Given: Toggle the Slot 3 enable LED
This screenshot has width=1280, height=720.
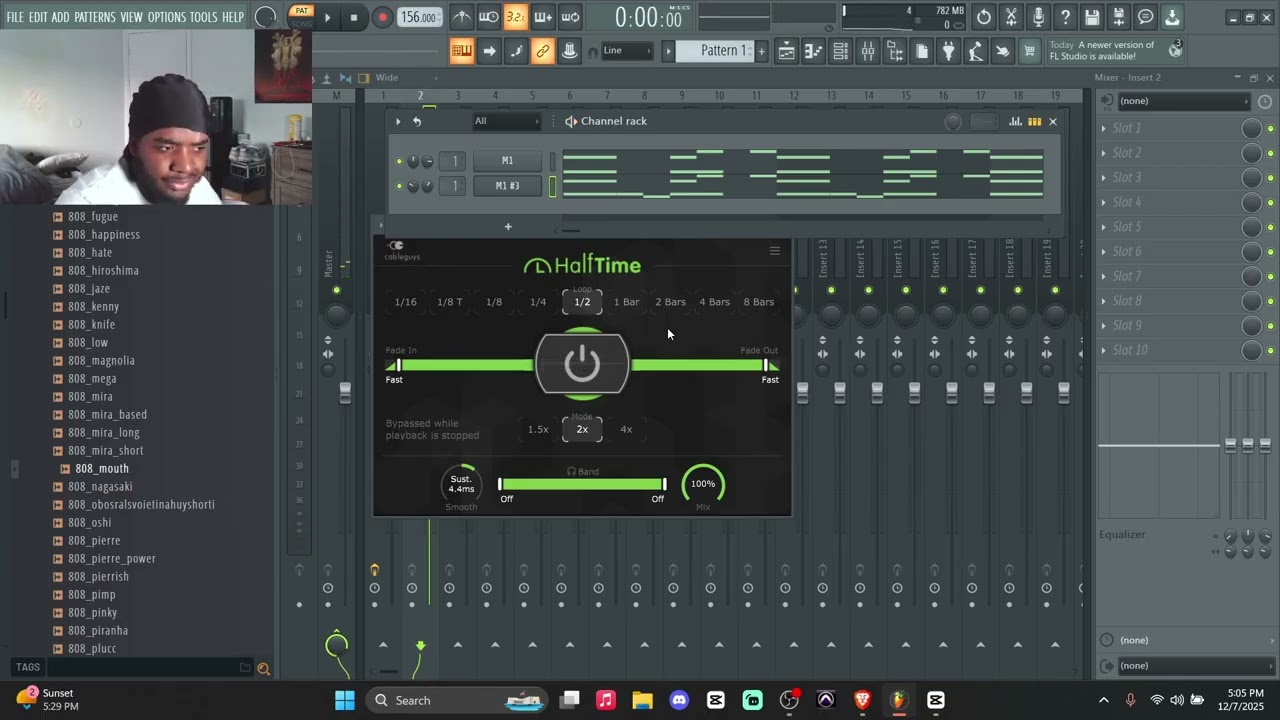Looking at the screenshot, I should [x=1271, y=178].
